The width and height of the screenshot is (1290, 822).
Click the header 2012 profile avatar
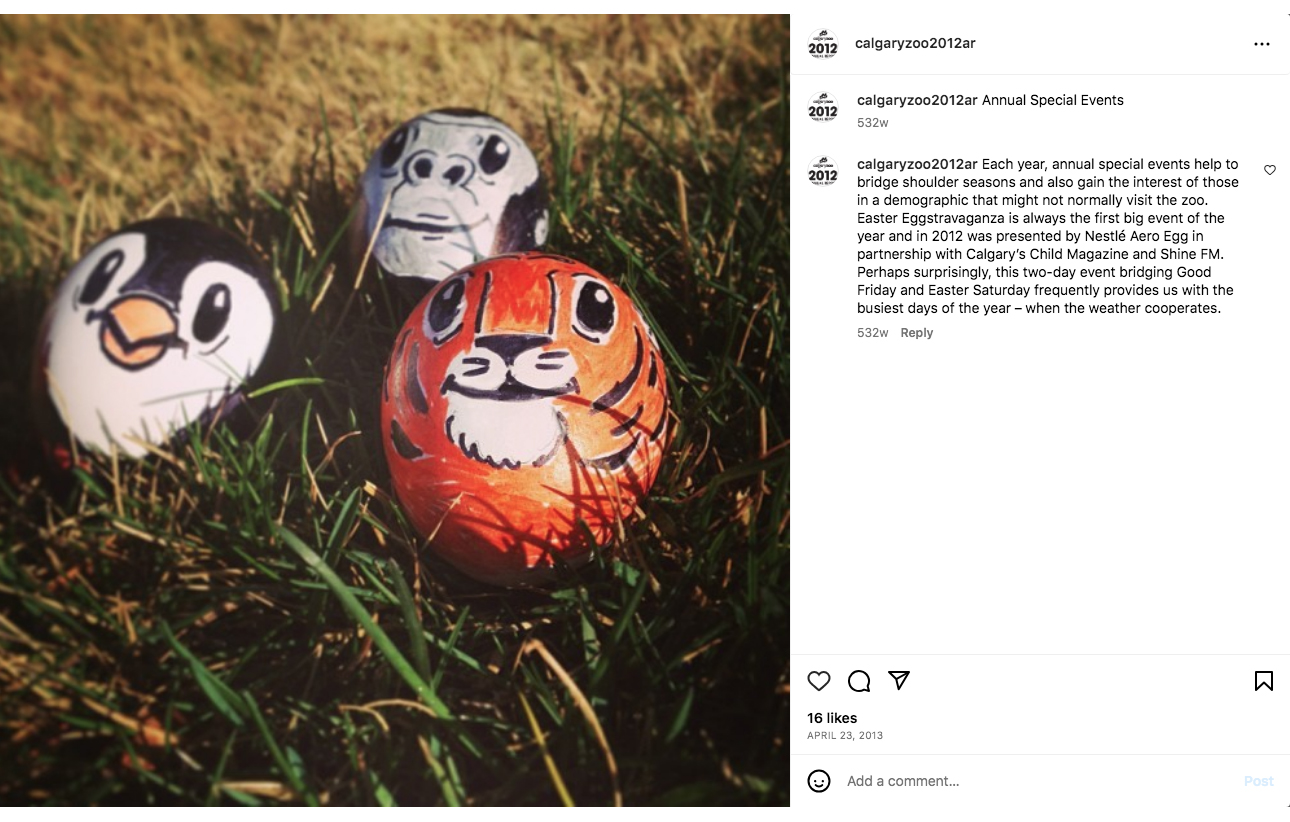(823, 44)
